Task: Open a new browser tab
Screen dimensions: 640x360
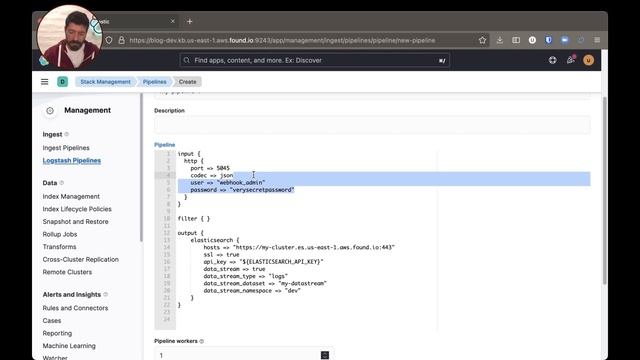Action: point(189,21)
